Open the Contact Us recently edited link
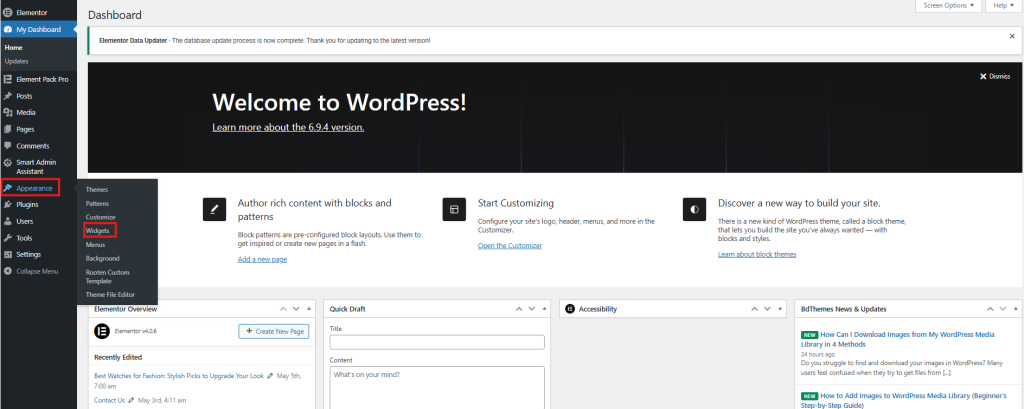The width and height of the screenshot is (1024, 409). [109, 400]
